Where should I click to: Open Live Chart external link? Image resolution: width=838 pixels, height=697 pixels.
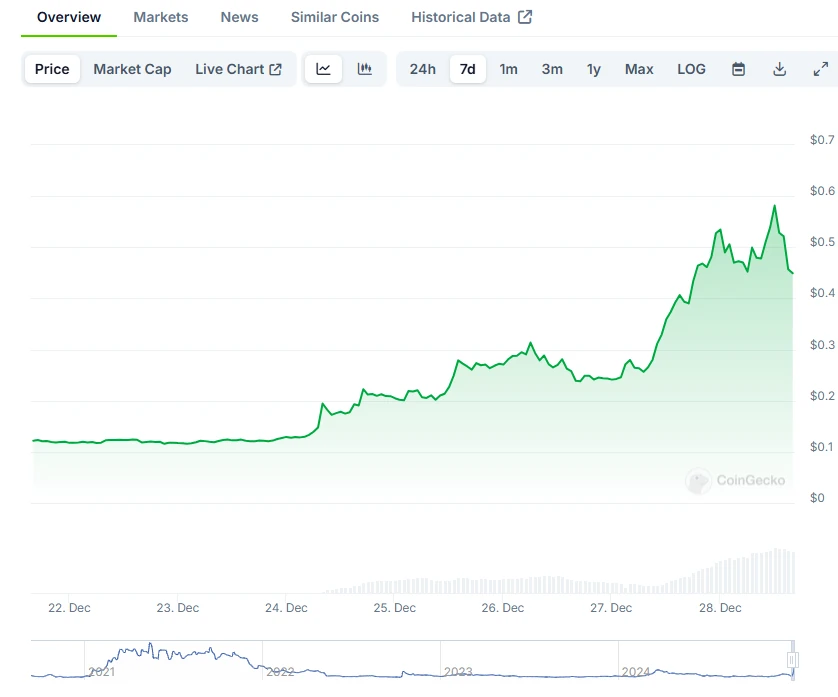(x=238, y=69)
